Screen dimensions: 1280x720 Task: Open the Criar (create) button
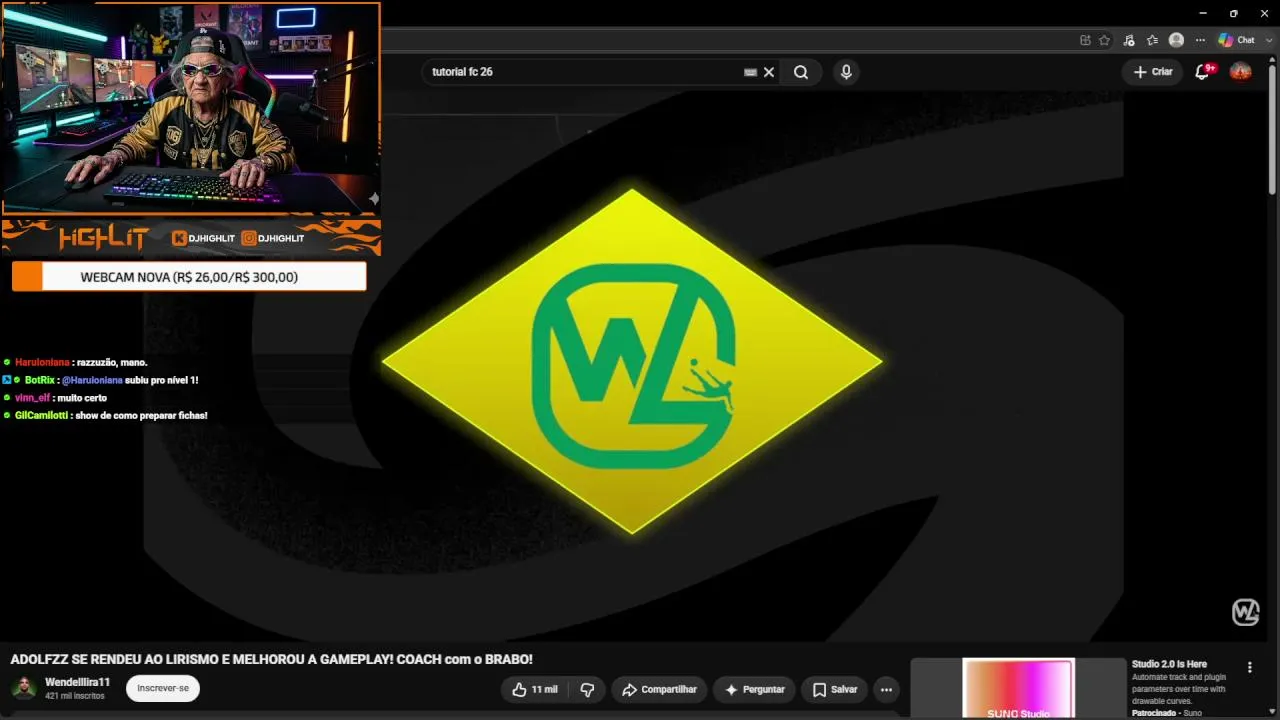click(x=1152, y=72)
